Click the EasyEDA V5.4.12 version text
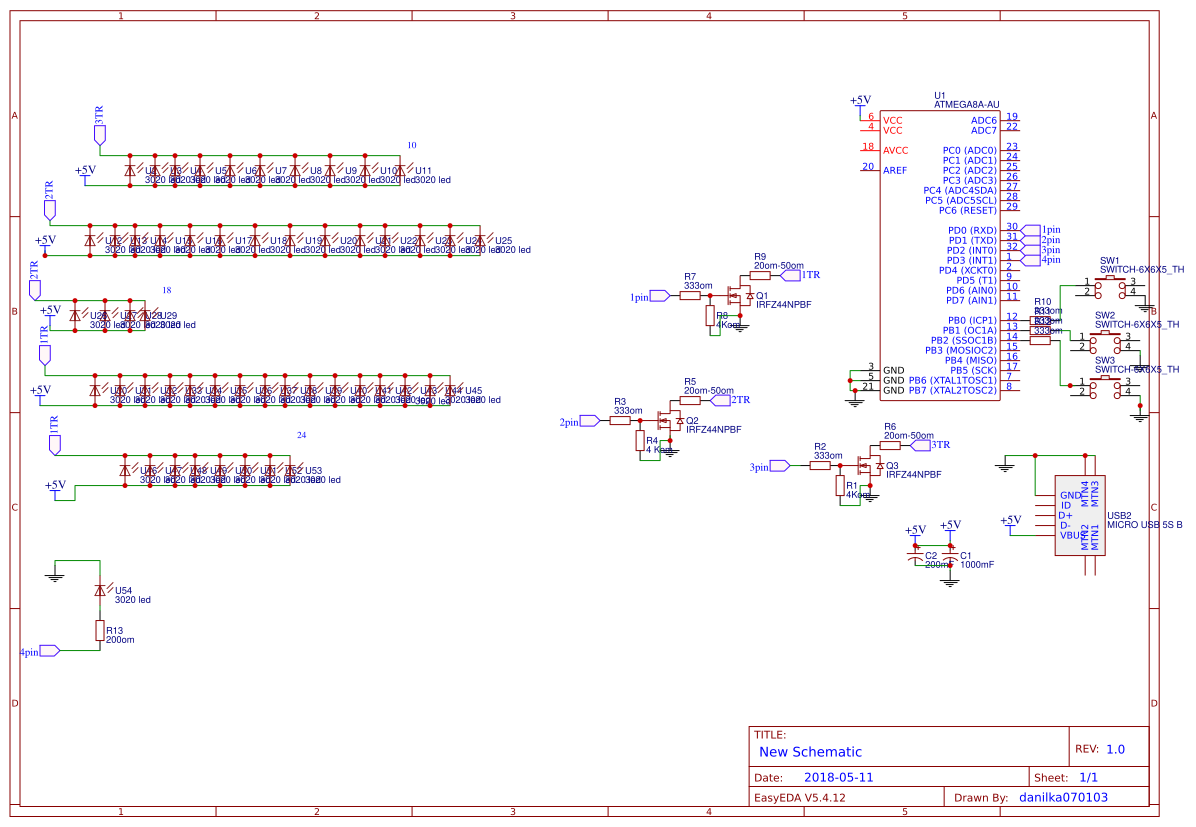The width and height of the screenshot is (1196, 827). pos(803,797)
